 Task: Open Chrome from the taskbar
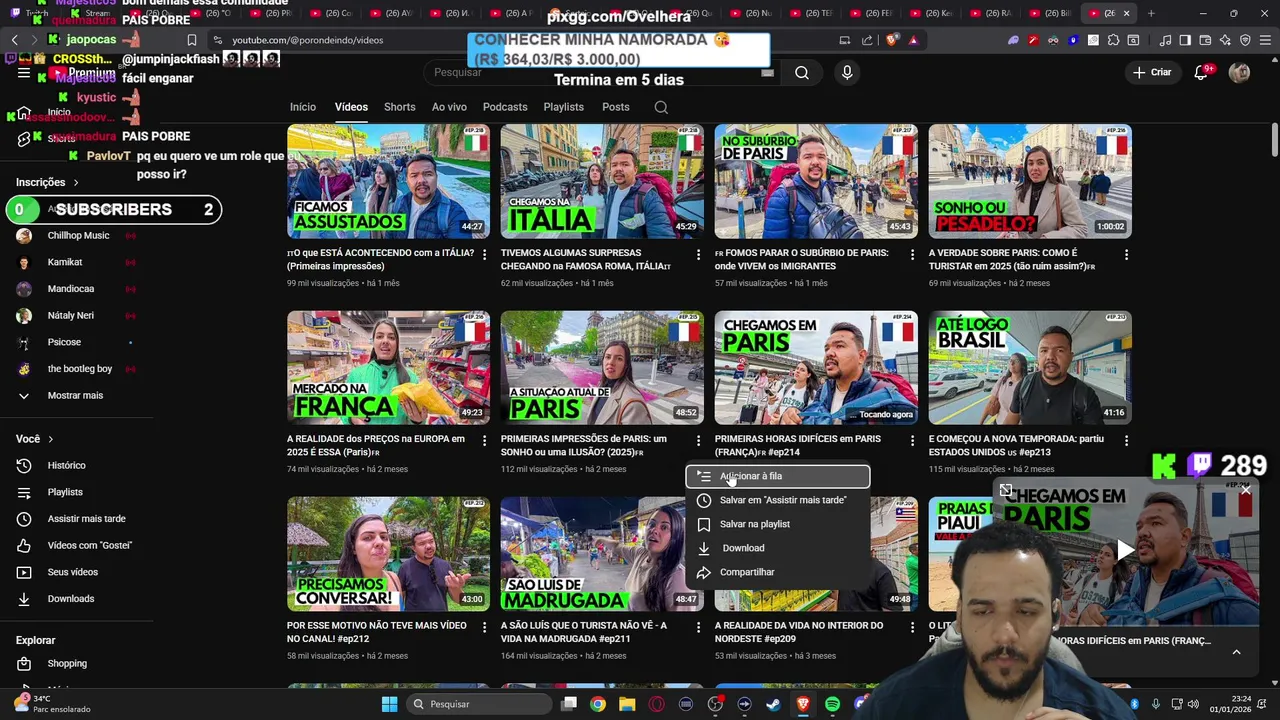pos(597,704)
